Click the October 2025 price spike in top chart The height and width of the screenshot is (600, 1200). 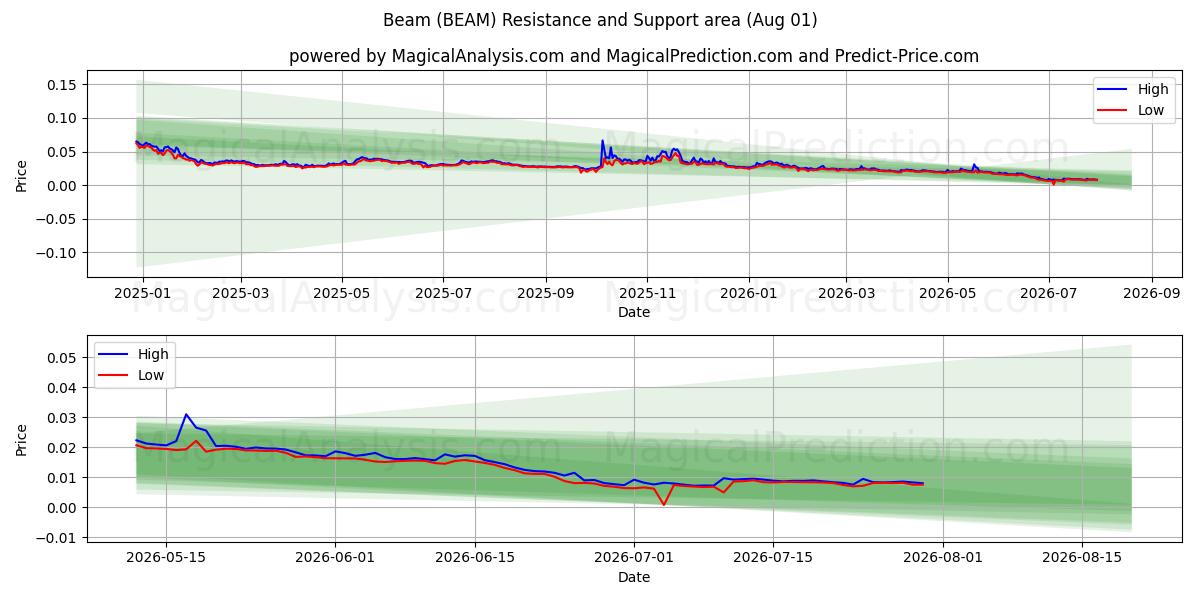(602, 141)
